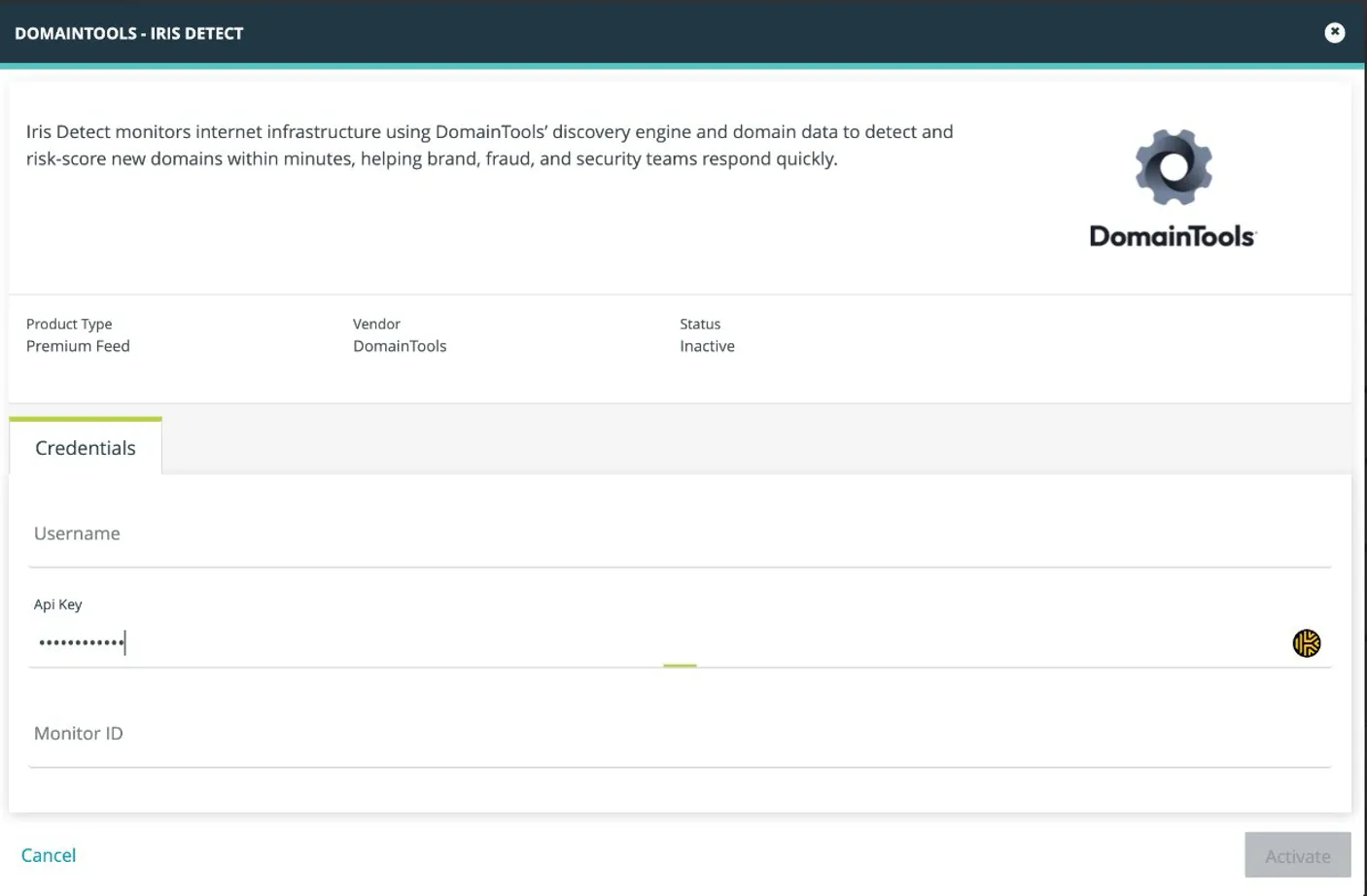
Task: Focus the Monitor ID field
Action: coord(680,735)
